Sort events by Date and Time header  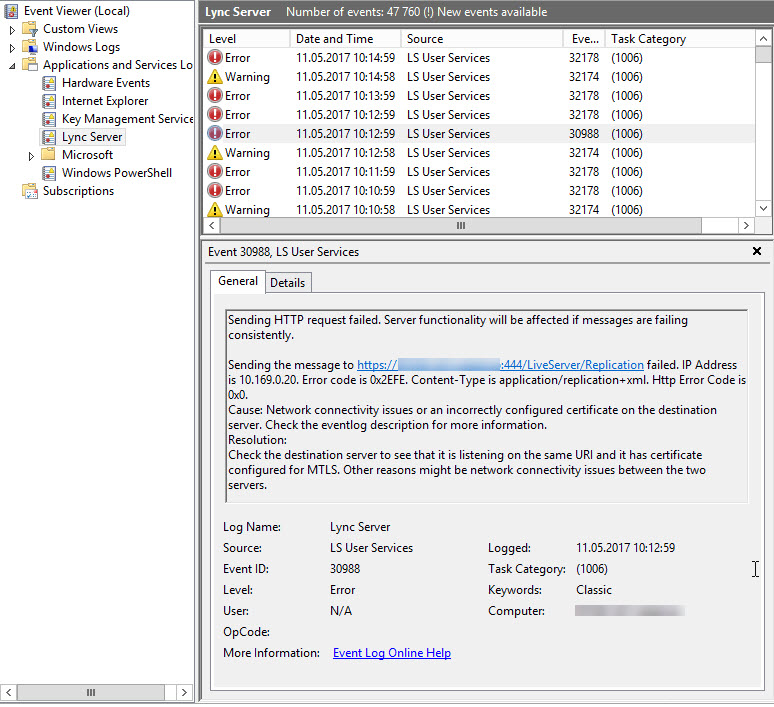click(x=346, y=39)
